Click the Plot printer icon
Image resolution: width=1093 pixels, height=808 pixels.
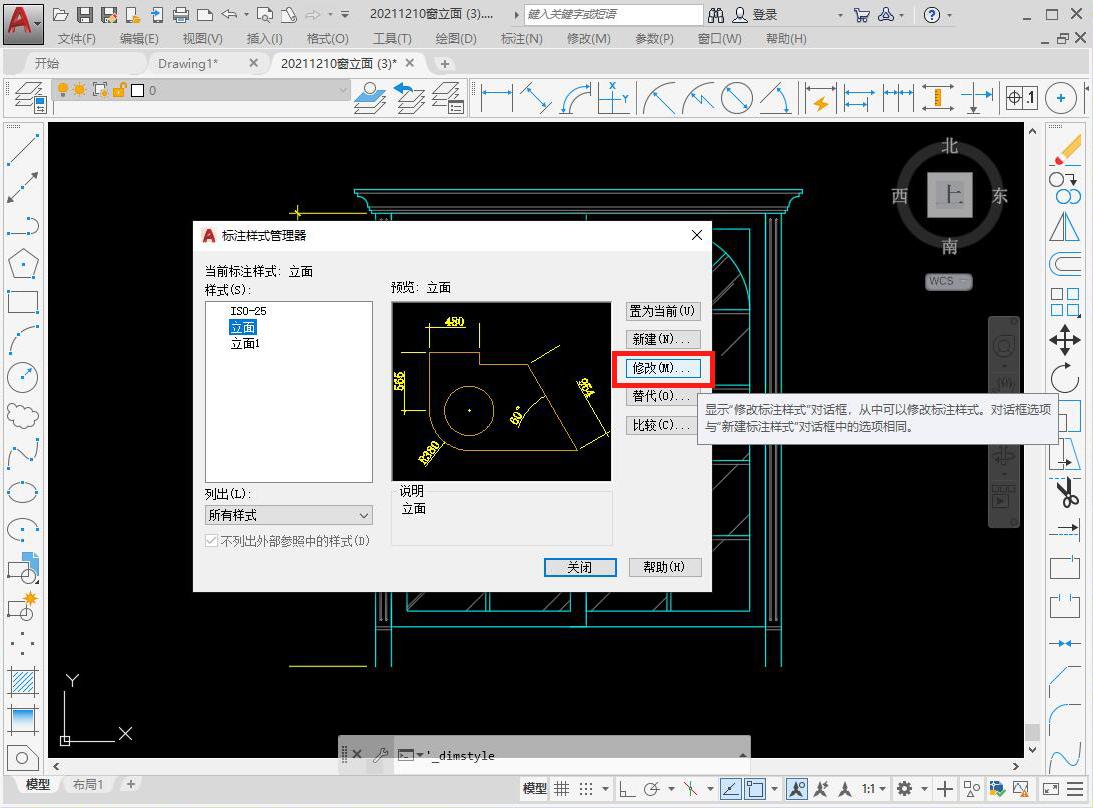[181, 15]
